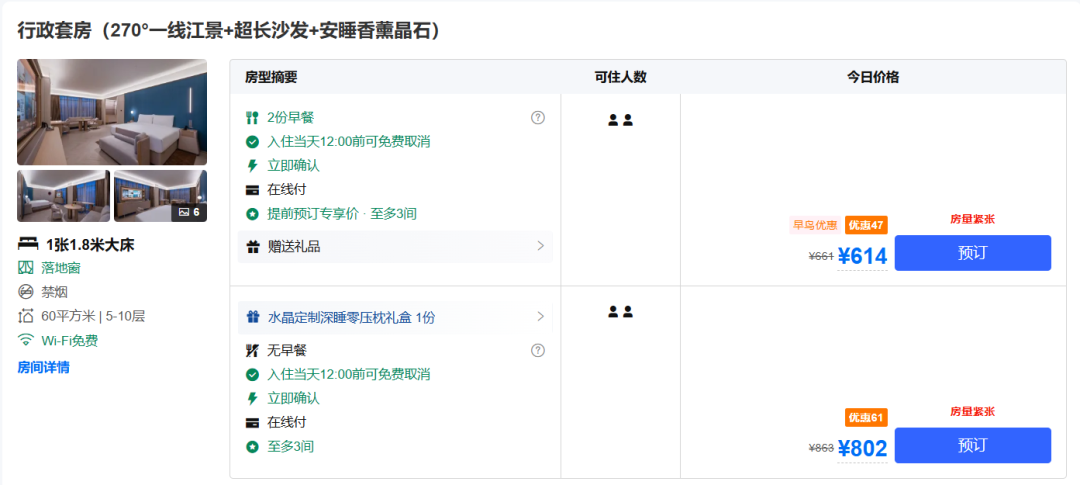Click the floor-window icon beside 落地窗
Viewport: 1080px width, 485px height.
pos(25,268)
